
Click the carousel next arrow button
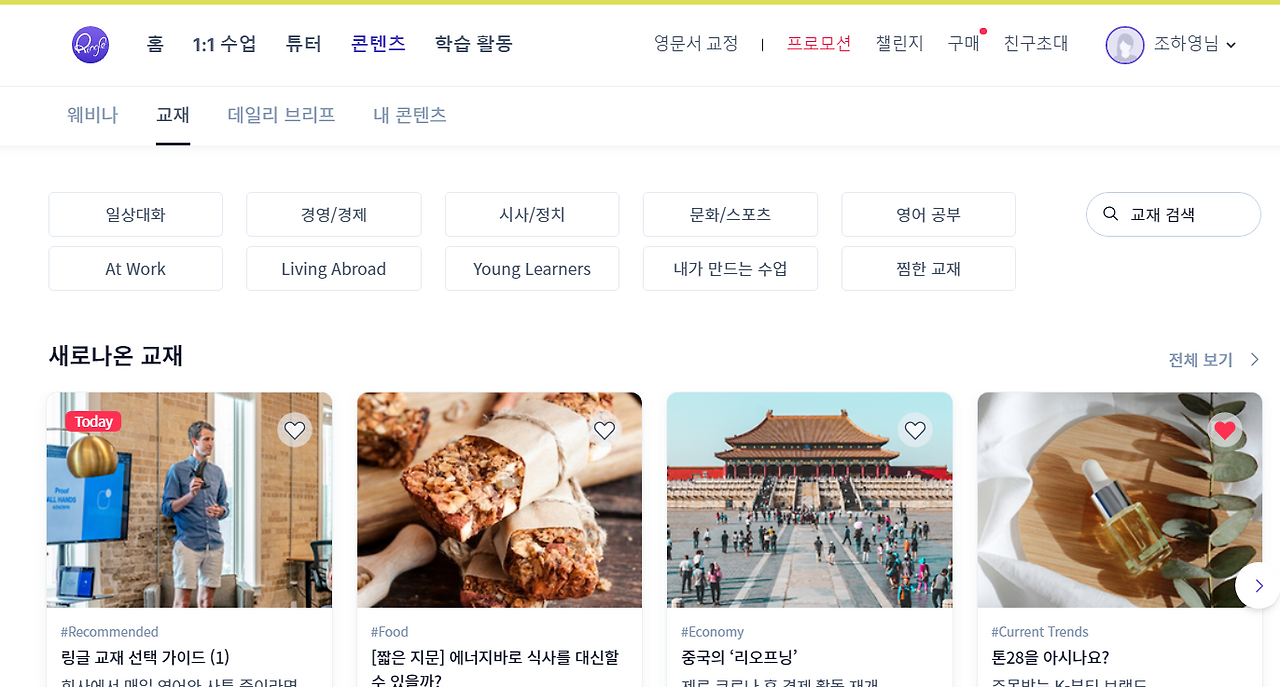click(1258, 585)
